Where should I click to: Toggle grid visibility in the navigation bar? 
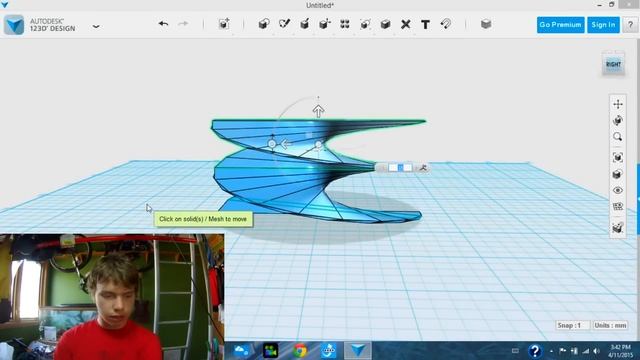618,207
